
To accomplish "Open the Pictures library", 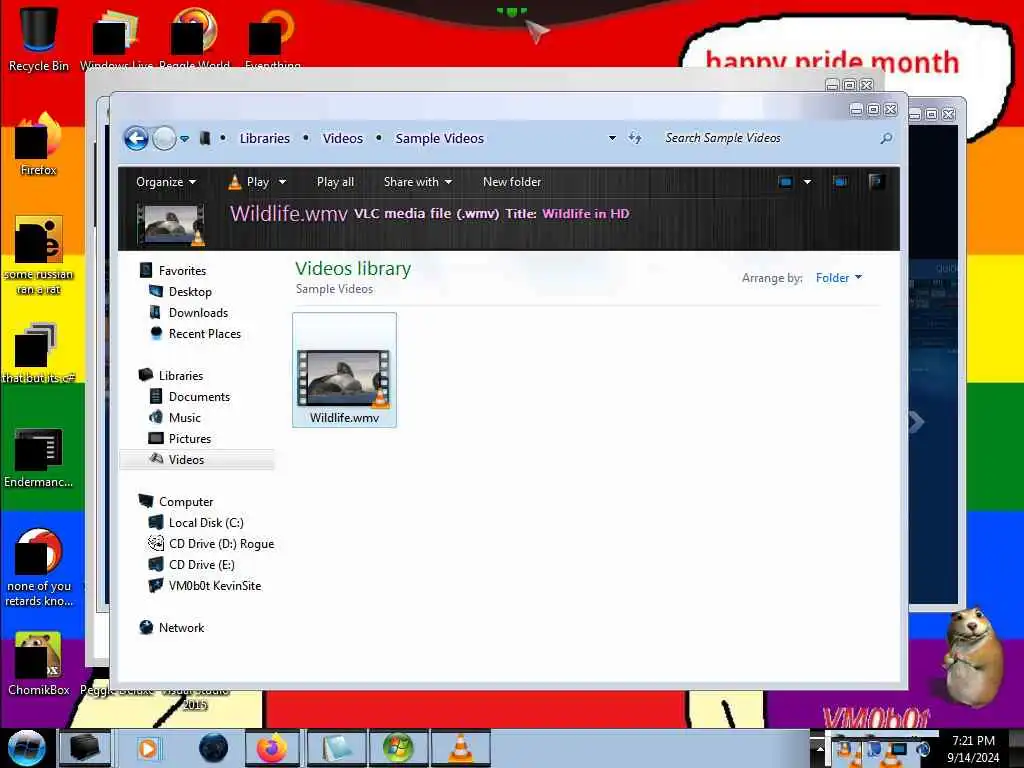I will coord(189,439).
